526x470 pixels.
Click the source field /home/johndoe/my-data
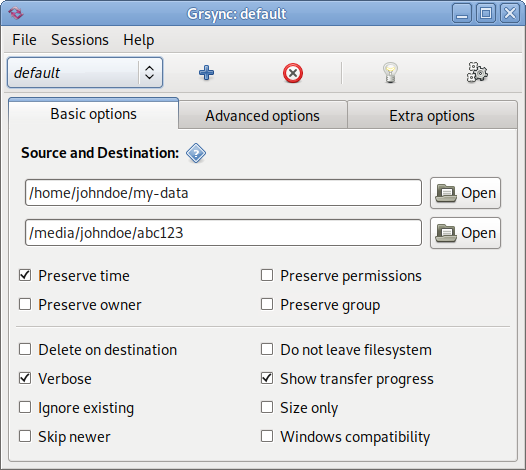pyautogui.click(x=223, y=193)
